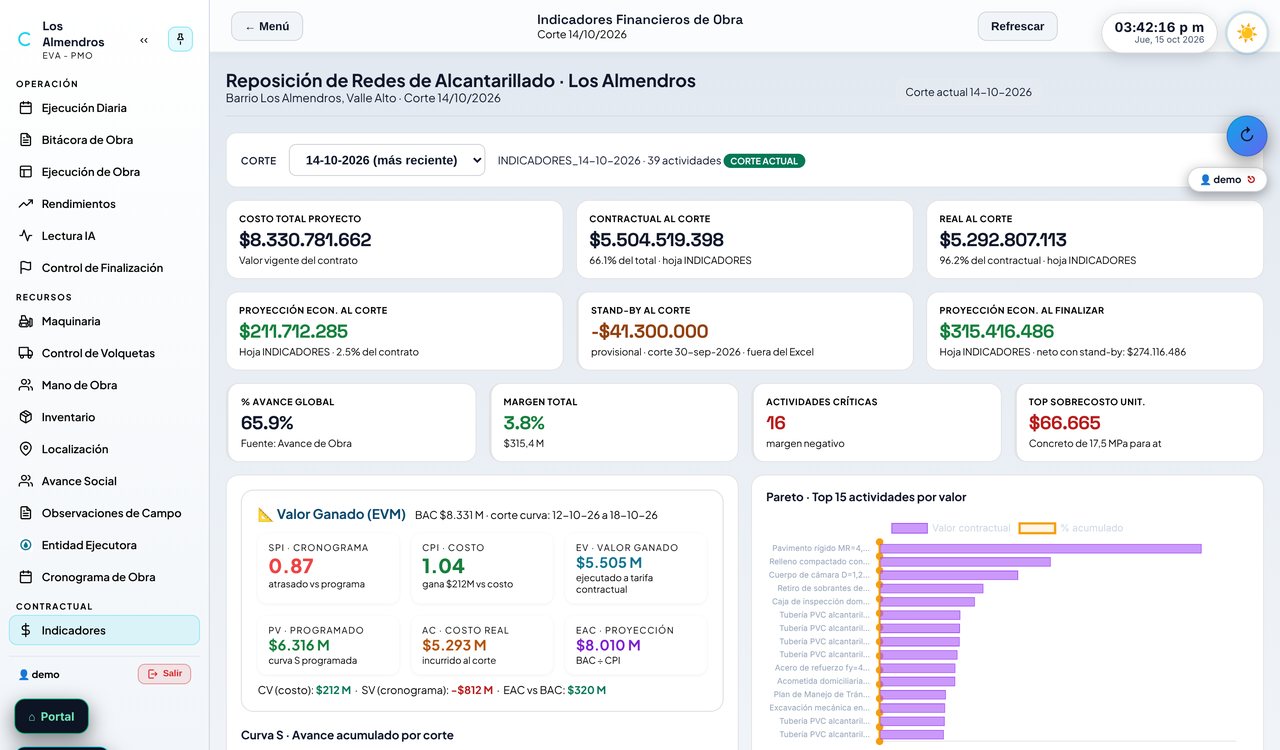Click the Indicadores dollar sign icon
The width and height of the screenshot is (1280, 750).
pos(26,630)
